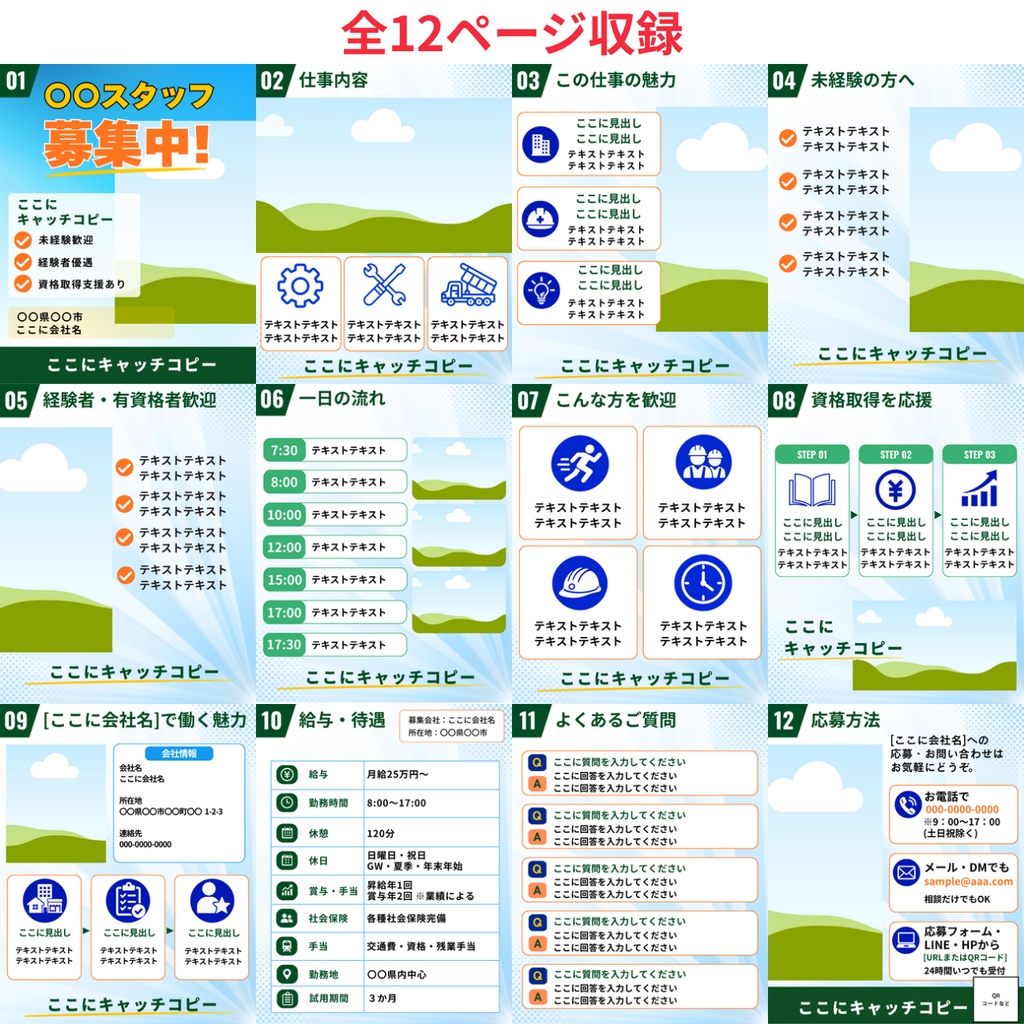Screen dimensions: 1024x1024
Task: Select the house and building icon on page 09
Action: tap(44, 901)
